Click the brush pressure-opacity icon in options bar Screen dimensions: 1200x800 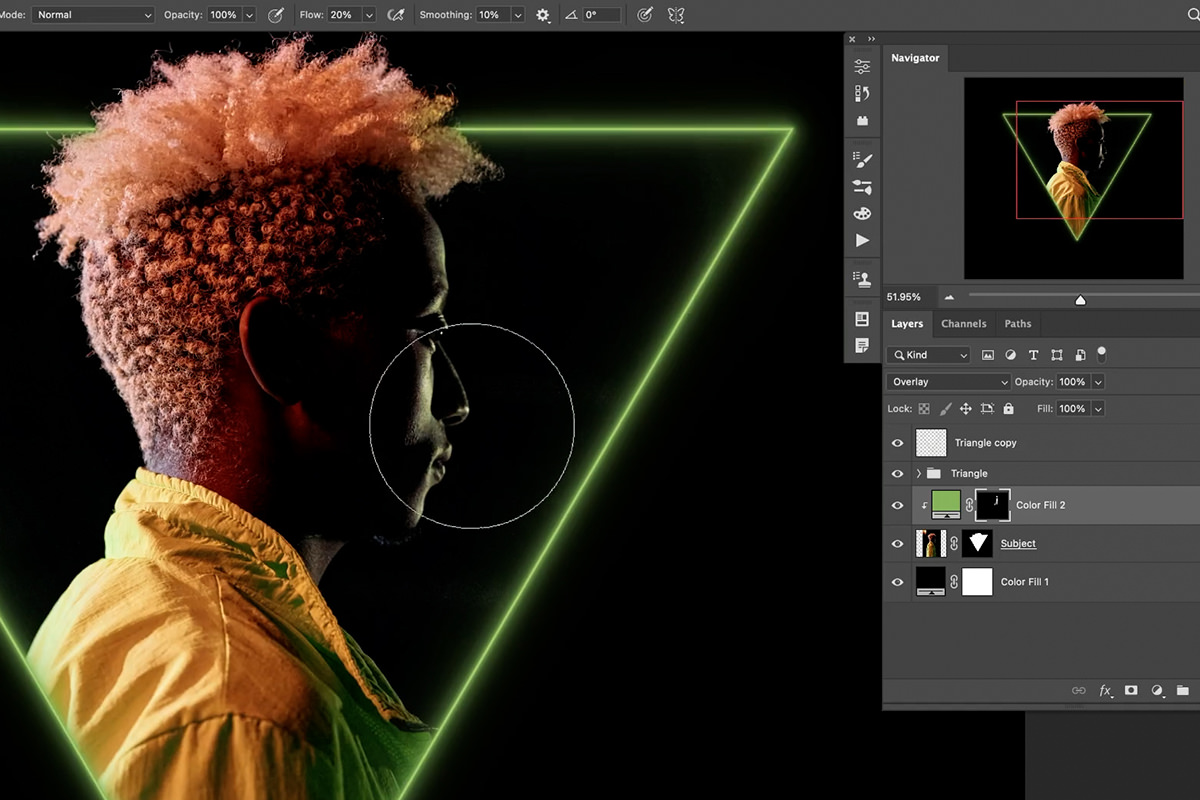tap(275, 15)
